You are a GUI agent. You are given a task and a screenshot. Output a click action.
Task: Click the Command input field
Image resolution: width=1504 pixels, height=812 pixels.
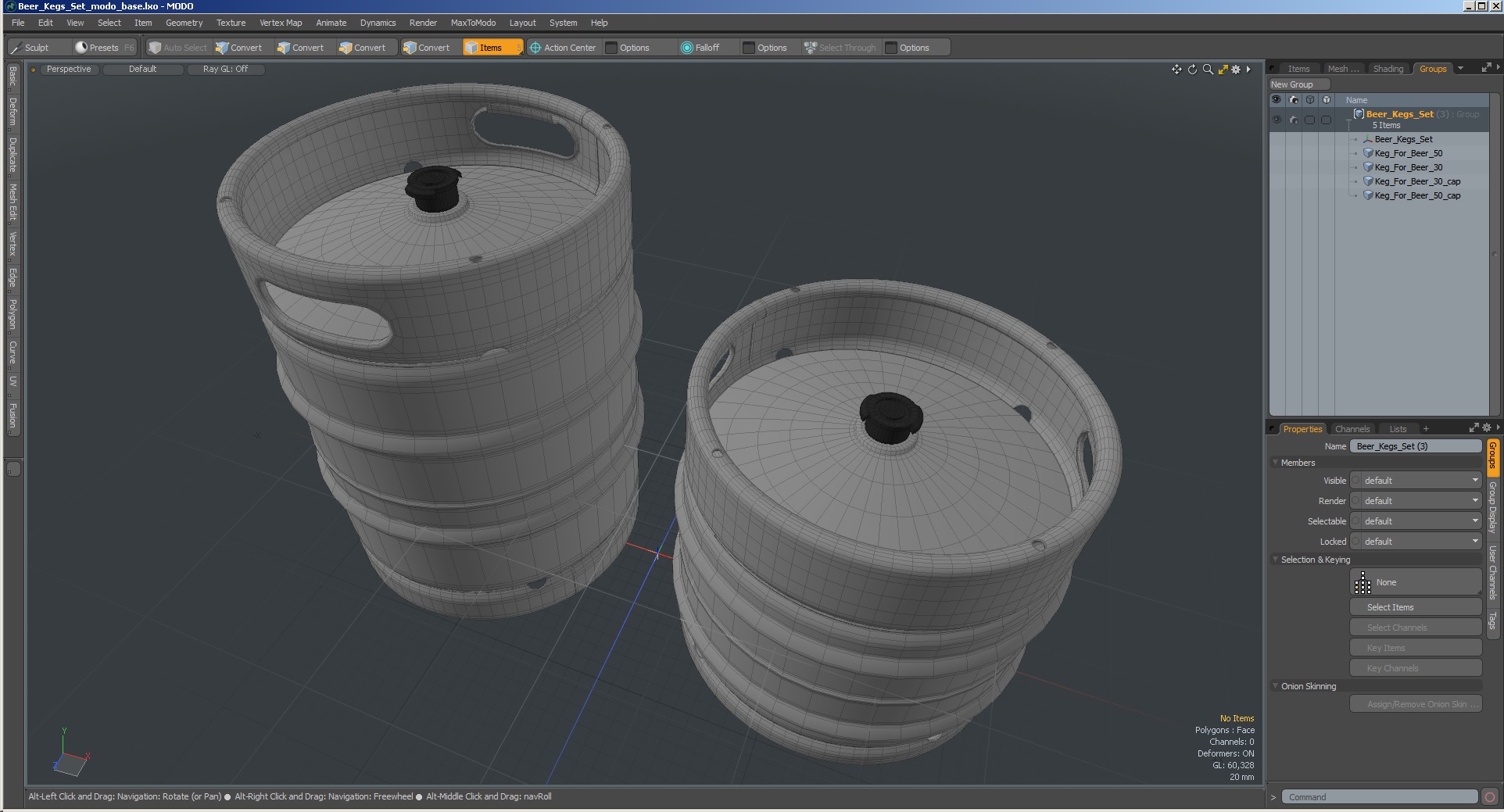coord(1380,797)
